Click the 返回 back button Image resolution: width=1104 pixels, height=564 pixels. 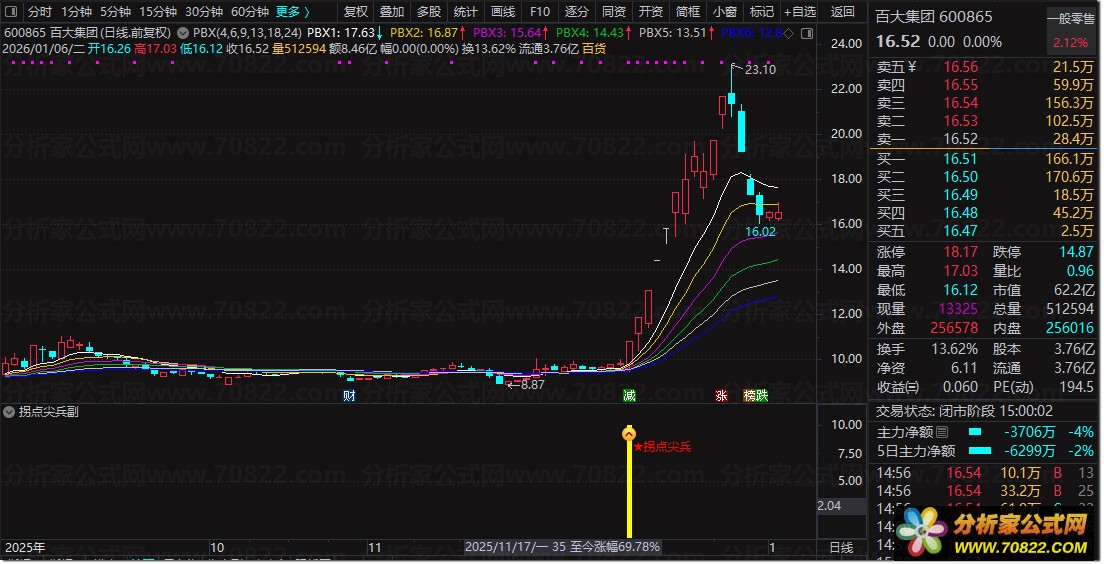tap(842, 11)
